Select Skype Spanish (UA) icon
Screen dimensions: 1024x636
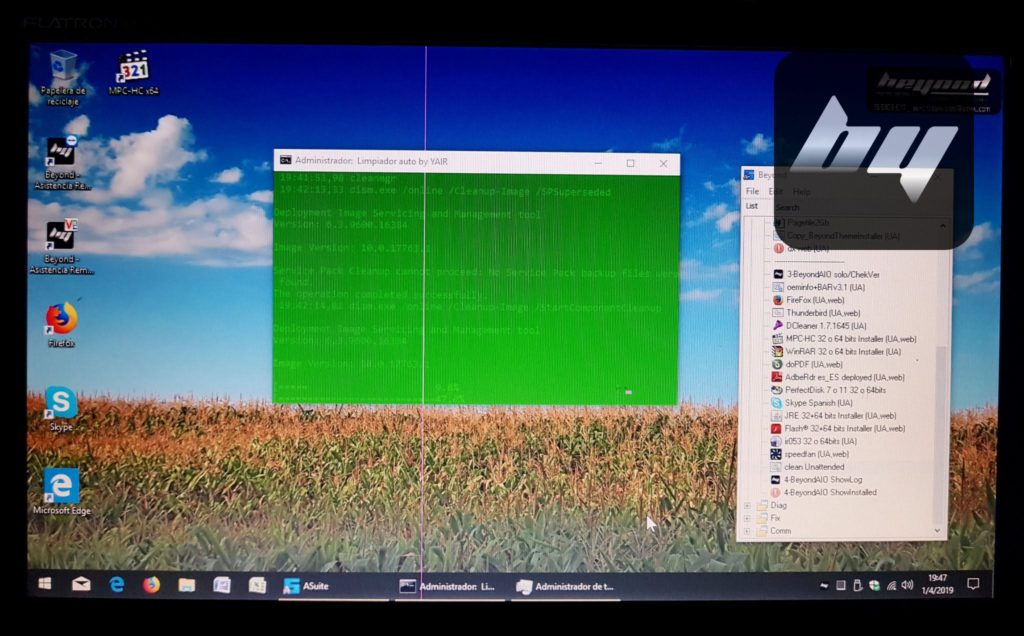coord(776,402)
